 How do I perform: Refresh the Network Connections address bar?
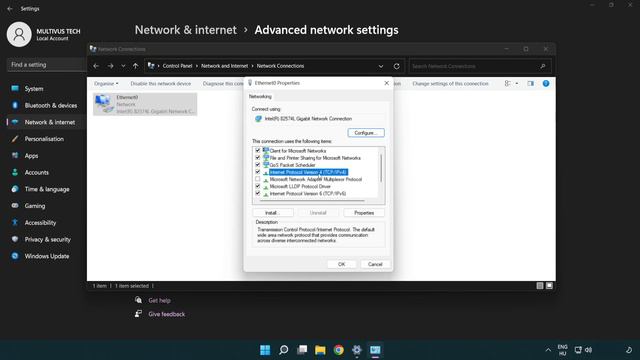click(396, 66)
